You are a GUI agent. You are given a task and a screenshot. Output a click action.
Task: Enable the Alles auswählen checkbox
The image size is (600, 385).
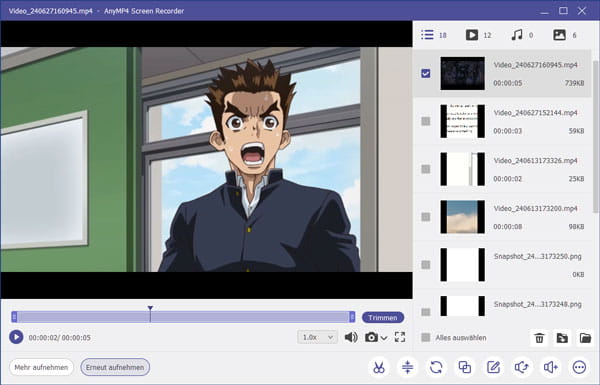[426, 338]
